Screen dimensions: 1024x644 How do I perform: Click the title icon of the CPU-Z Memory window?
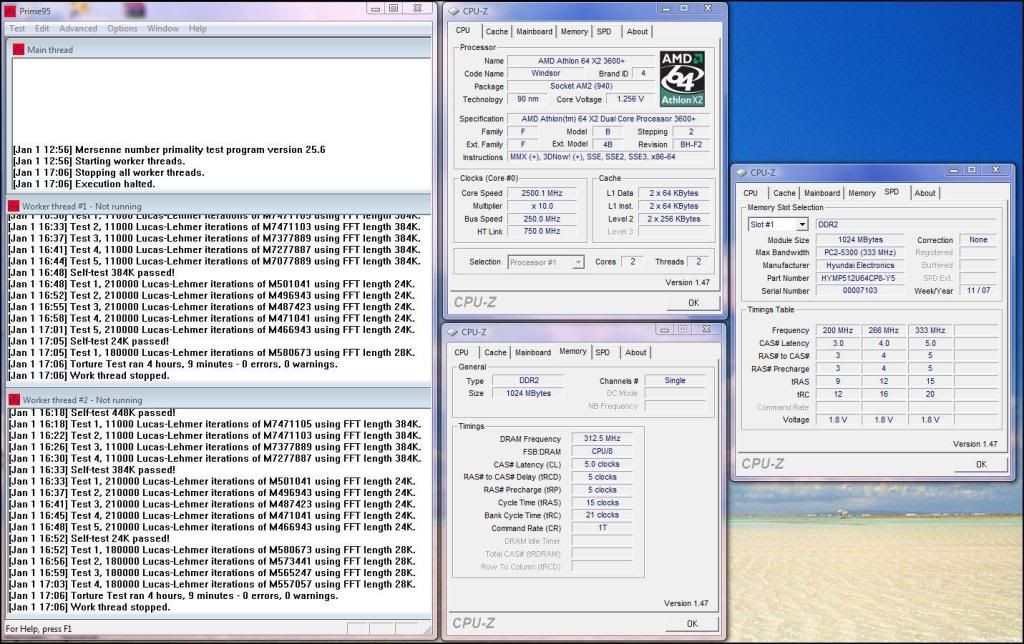(453, 332)
